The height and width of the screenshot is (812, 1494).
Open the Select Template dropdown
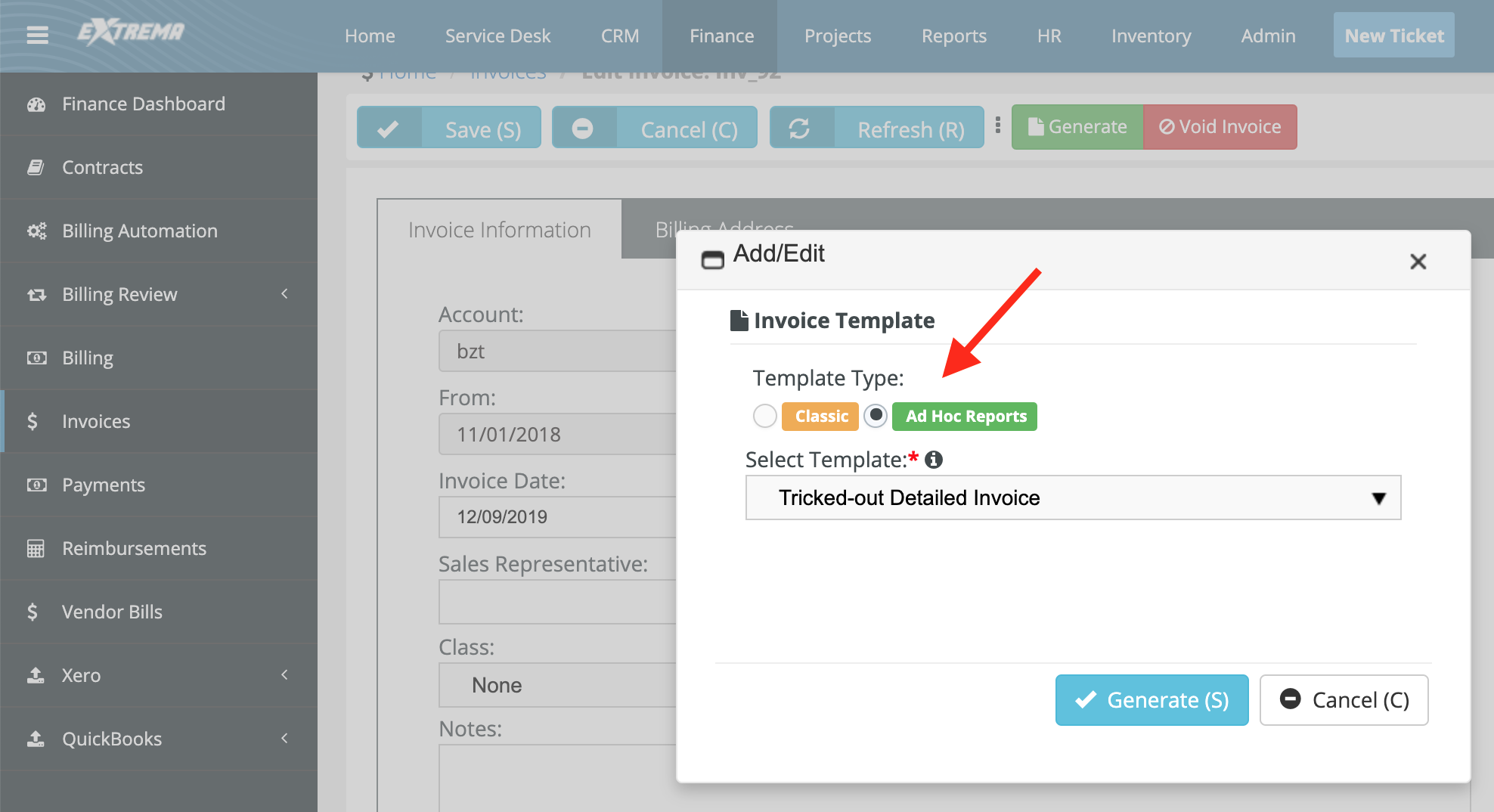point(1073,497)
